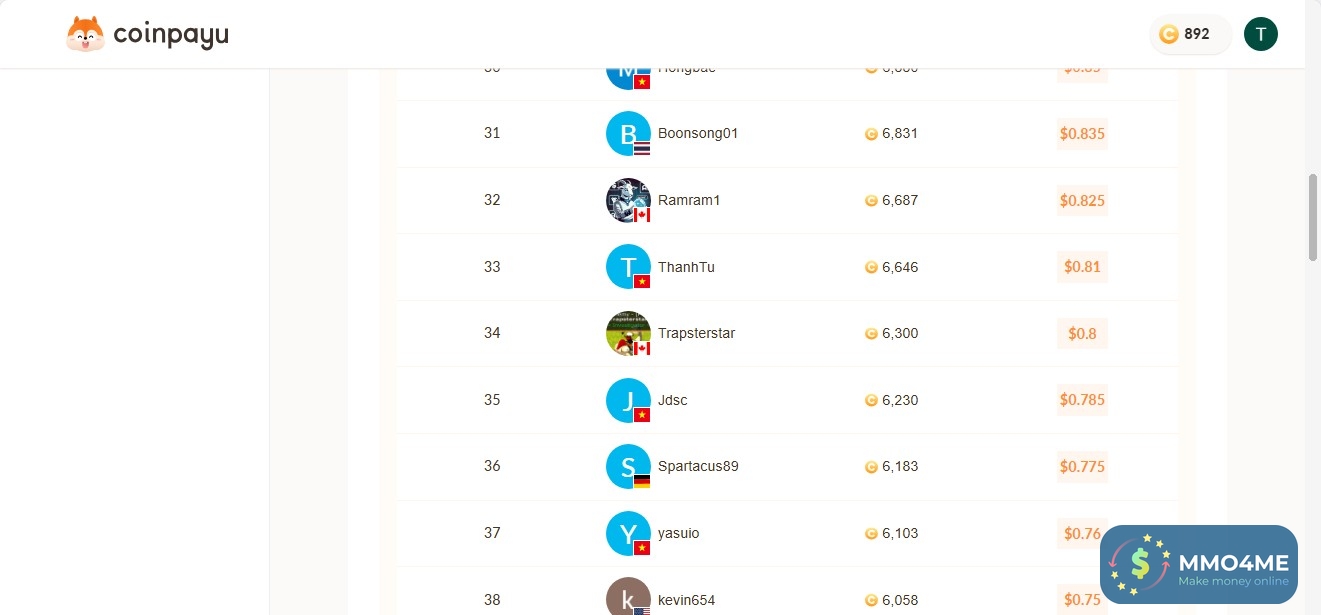Click Ramram1's profile picture
Image resolution: width=1321 pixels, height=615 pixels.
(x=628, y=200)
